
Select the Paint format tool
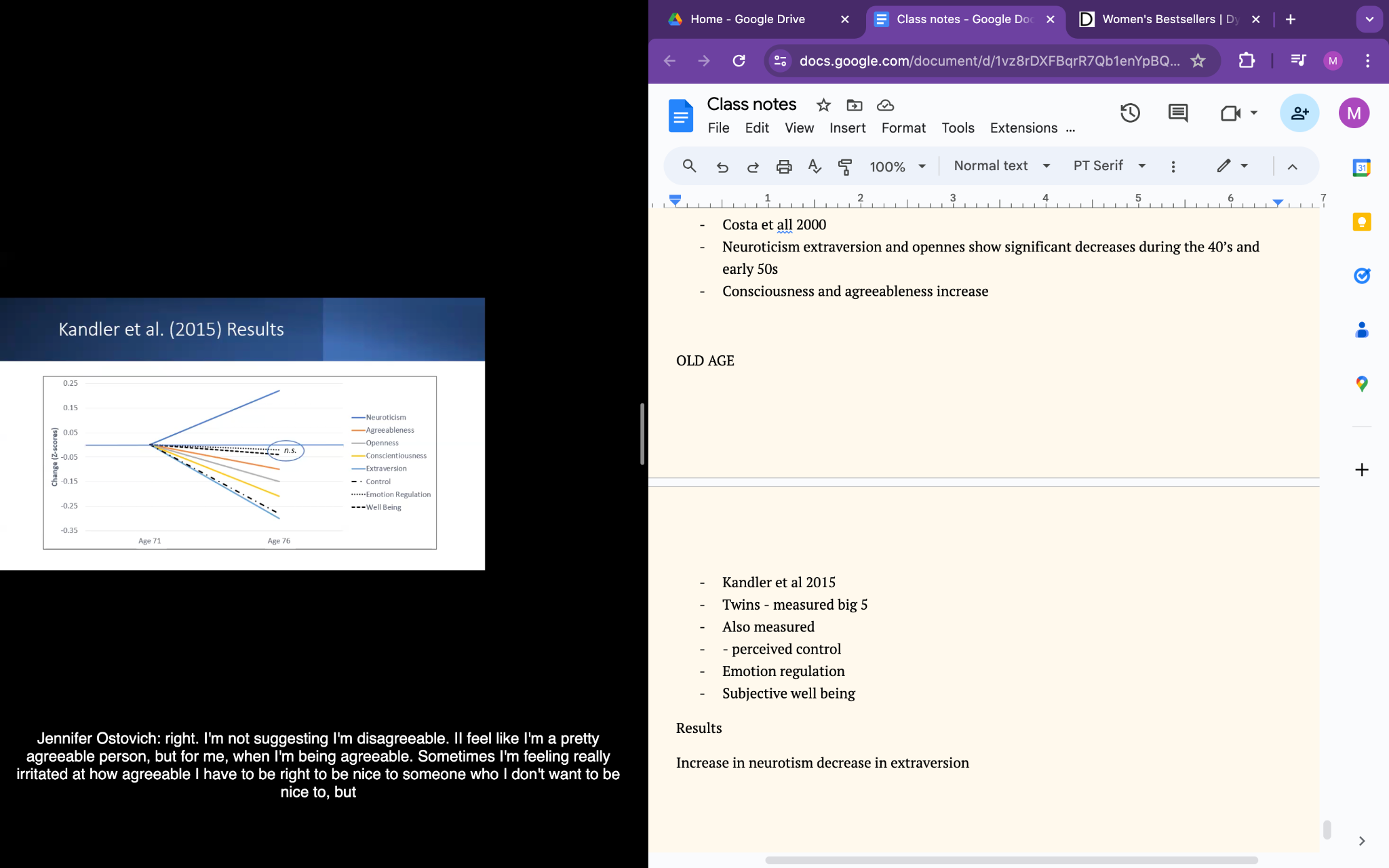coord(845,167)
